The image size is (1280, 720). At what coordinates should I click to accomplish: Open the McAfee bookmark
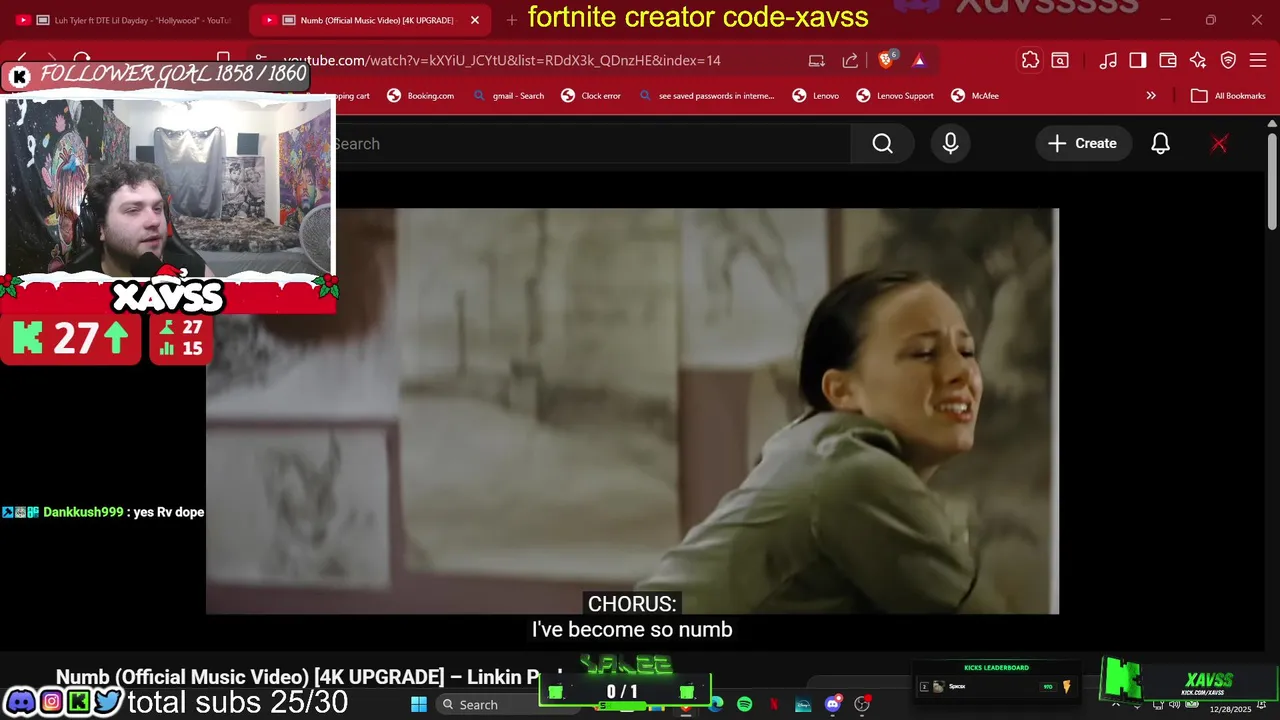click(975, 96)
